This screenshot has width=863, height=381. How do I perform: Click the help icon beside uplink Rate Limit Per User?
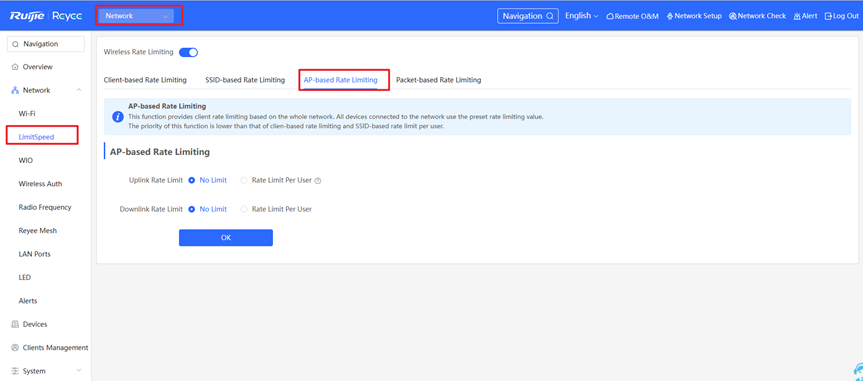(x=318, y=181)
